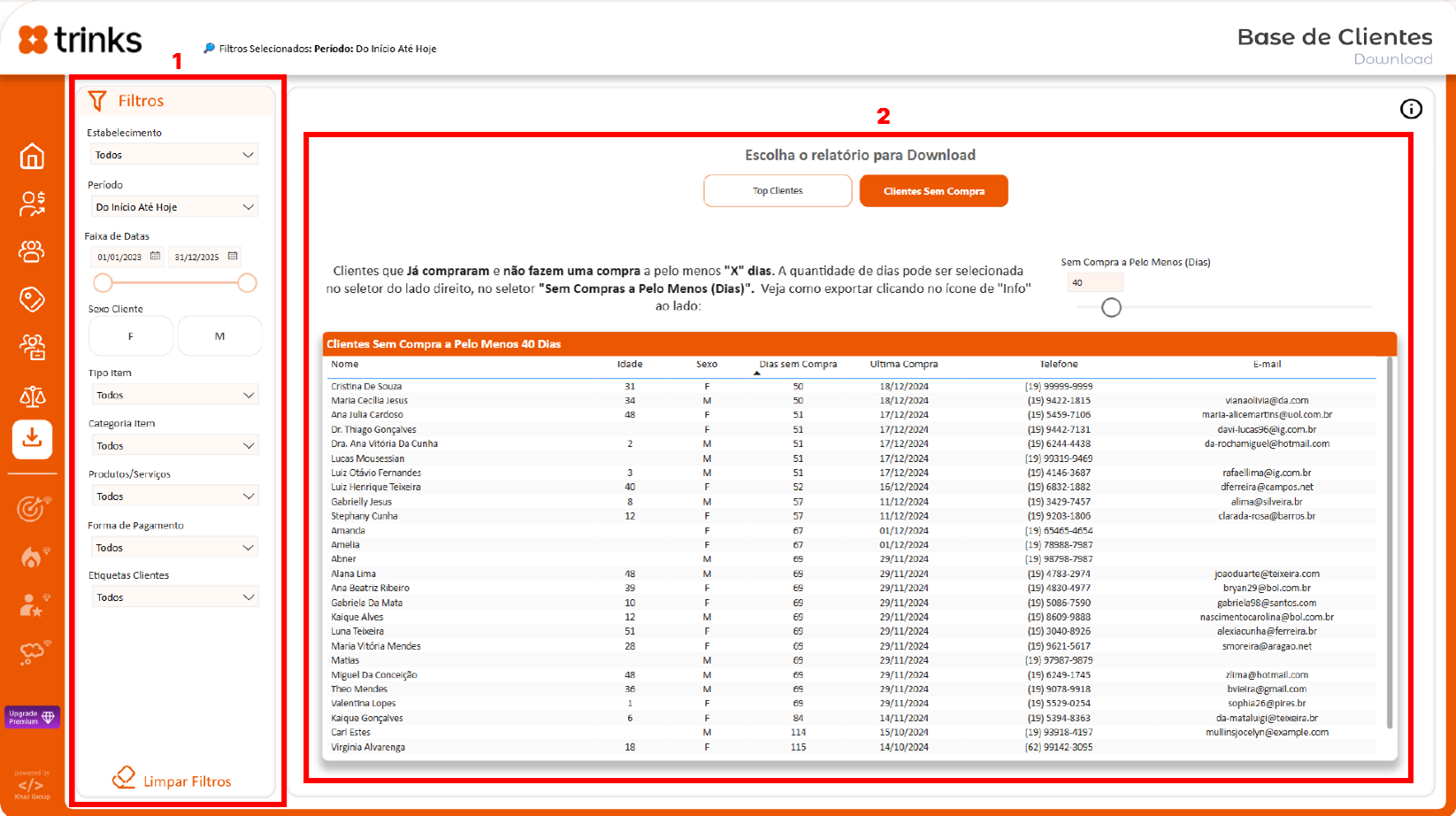
Task: Select F in Sexo Cliente filter
Action: [x=131, y=336]
